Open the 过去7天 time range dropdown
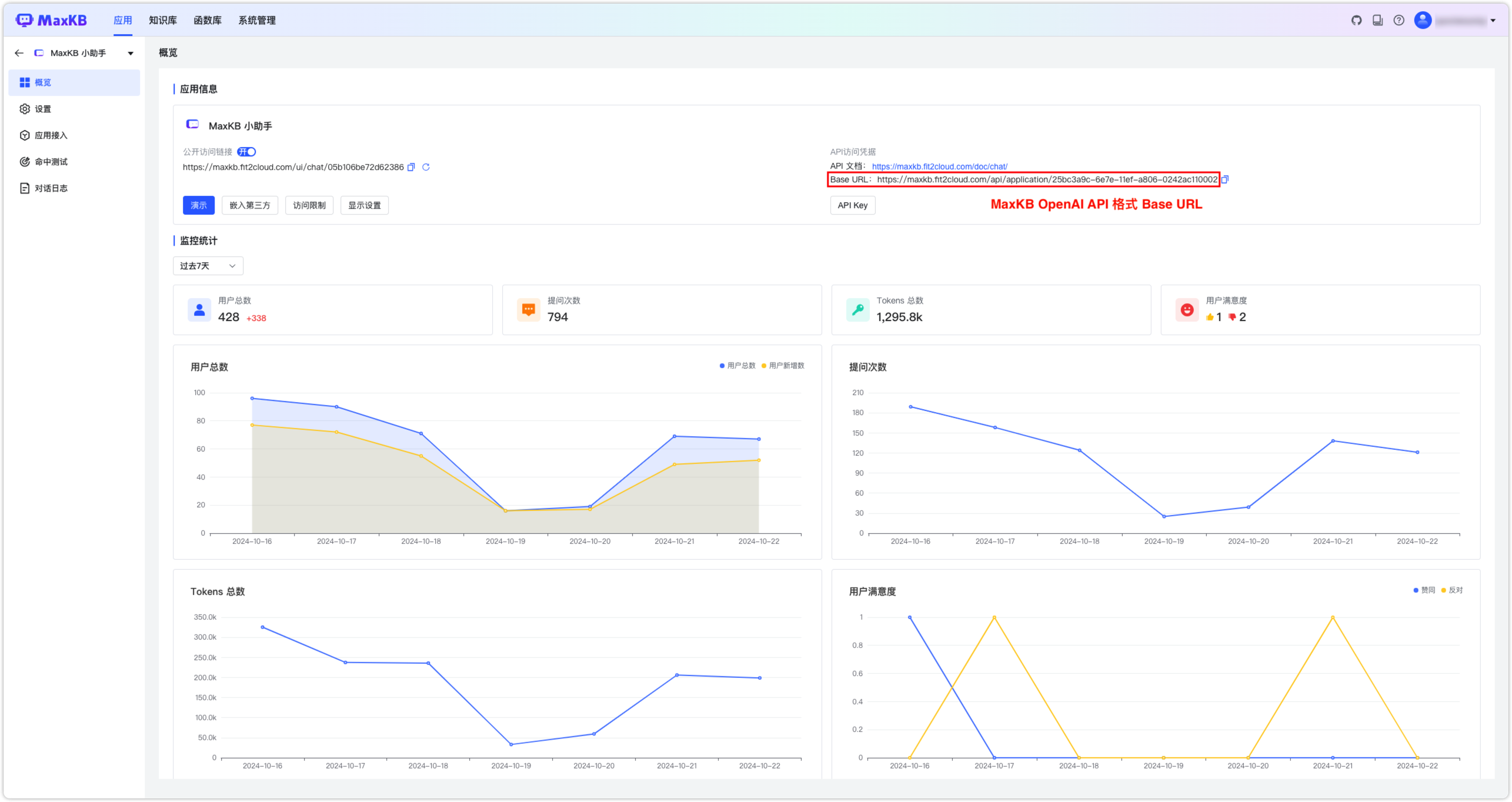Viewport: 1512px width, 802px height. point(207,266)
